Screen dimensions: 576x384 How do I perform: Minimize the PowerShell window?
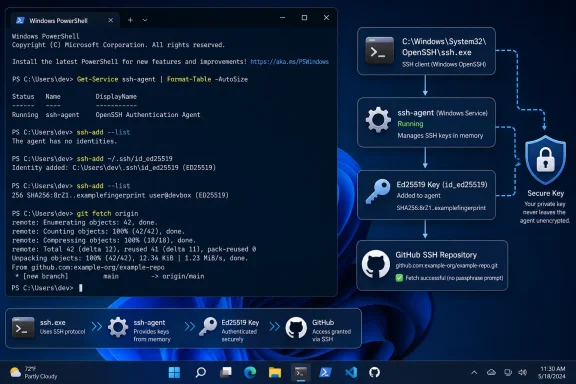pyautogui.click(x=282, y=18)
